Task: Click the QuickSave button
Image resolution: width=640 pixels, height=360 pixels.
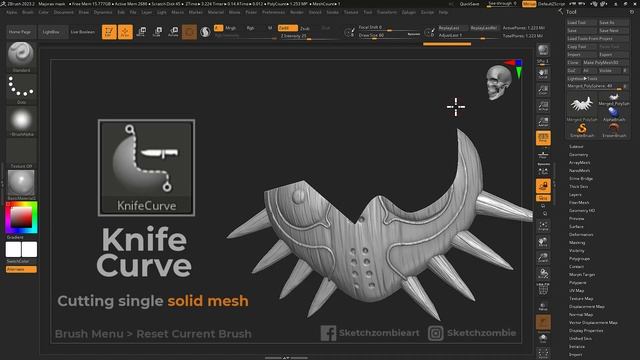Action: [469, 4]
